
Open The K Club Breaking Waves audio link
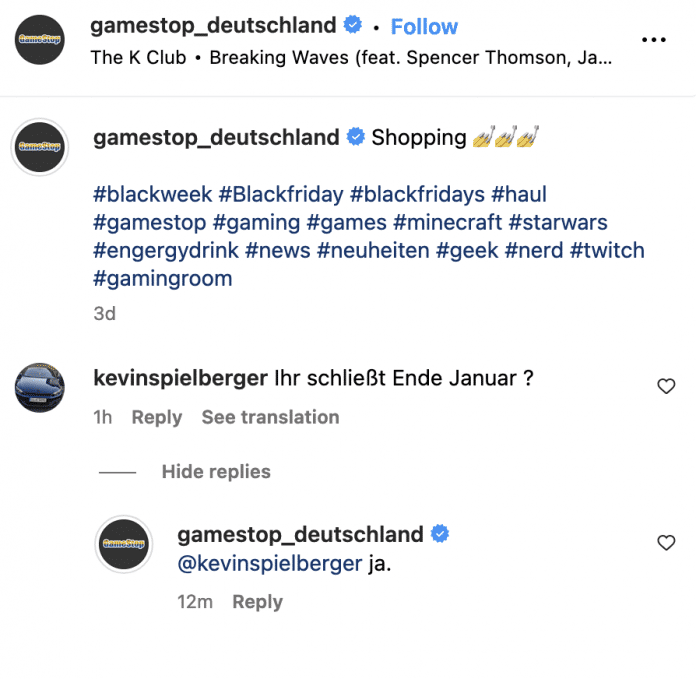point(351,57)
